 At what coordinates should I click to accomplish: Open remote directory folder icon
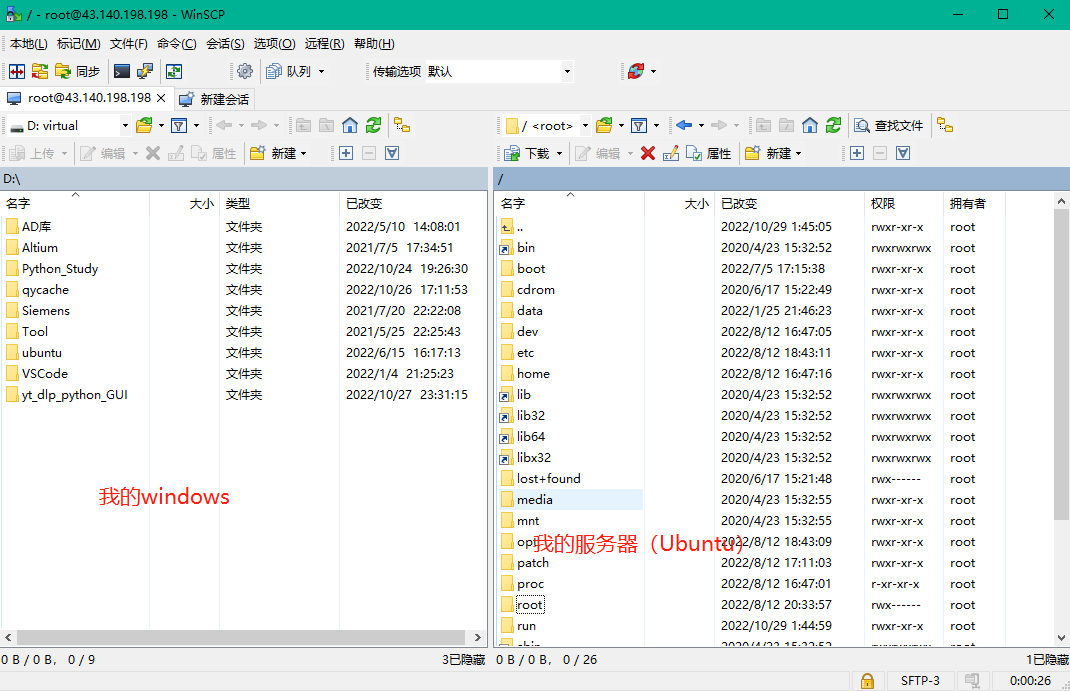[604, 126]
